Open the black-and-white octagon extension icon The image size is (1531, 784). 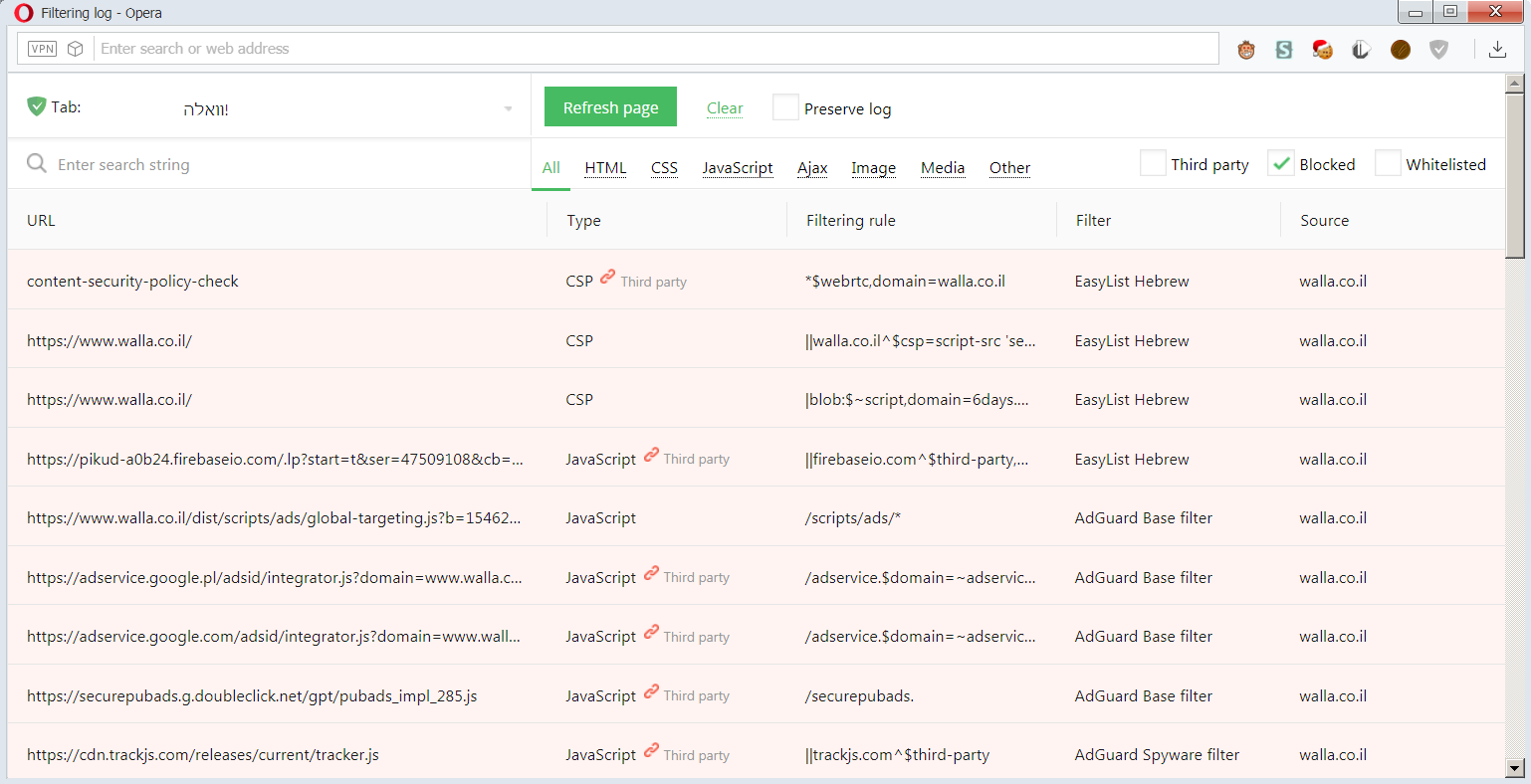click(1361, 49)
